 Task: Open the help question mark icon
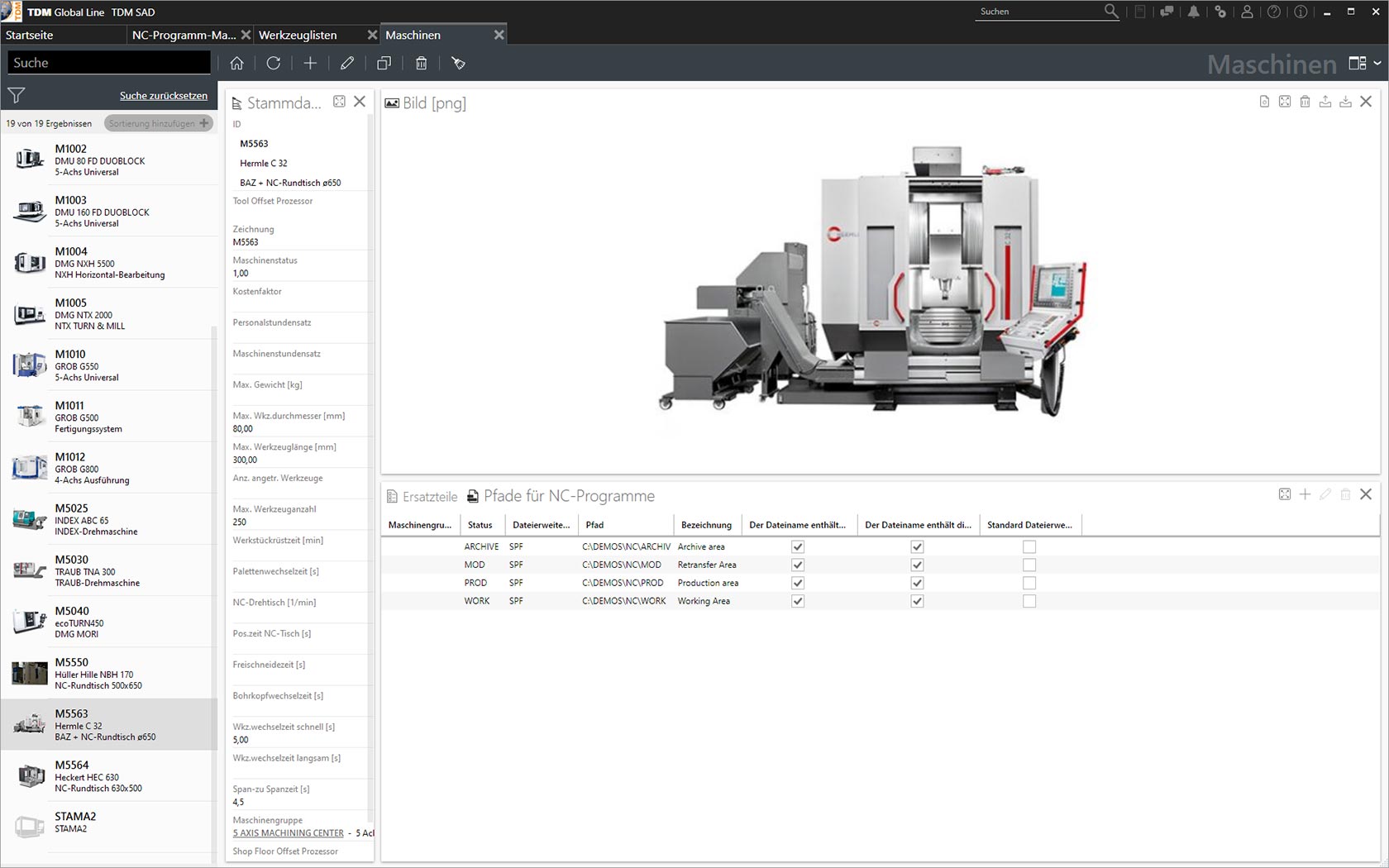[1274, 12]
